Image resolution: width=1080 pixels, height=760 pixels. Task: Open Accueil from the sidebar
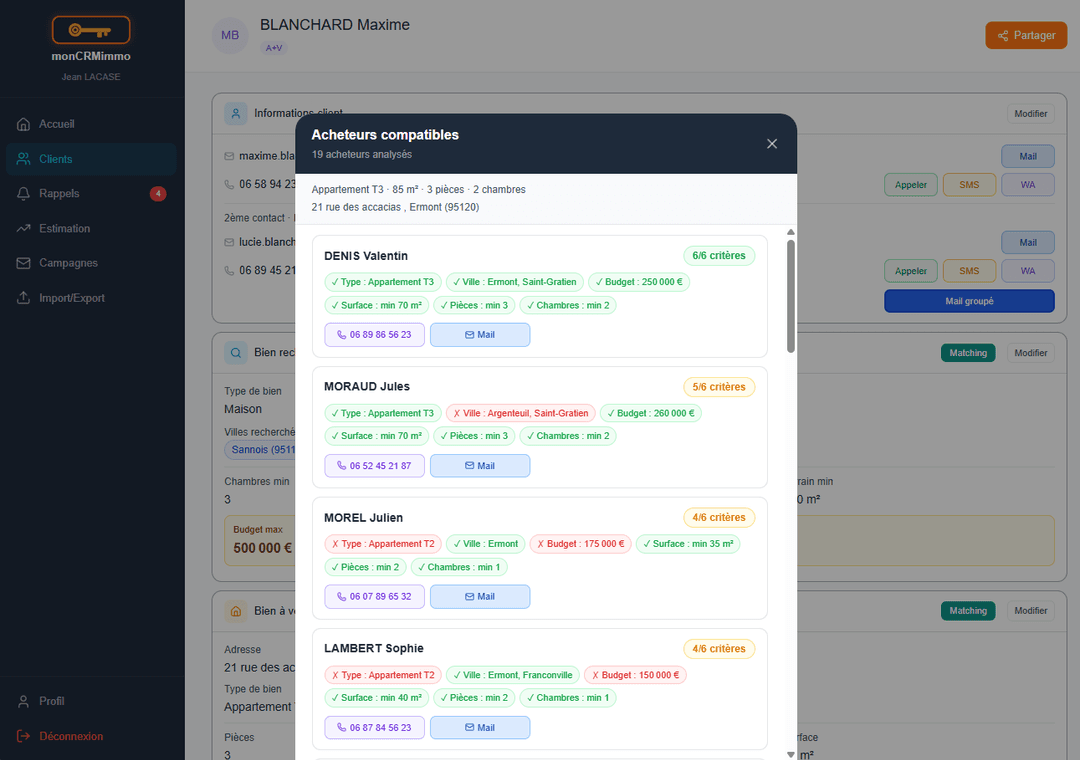(x=91, y=124)
